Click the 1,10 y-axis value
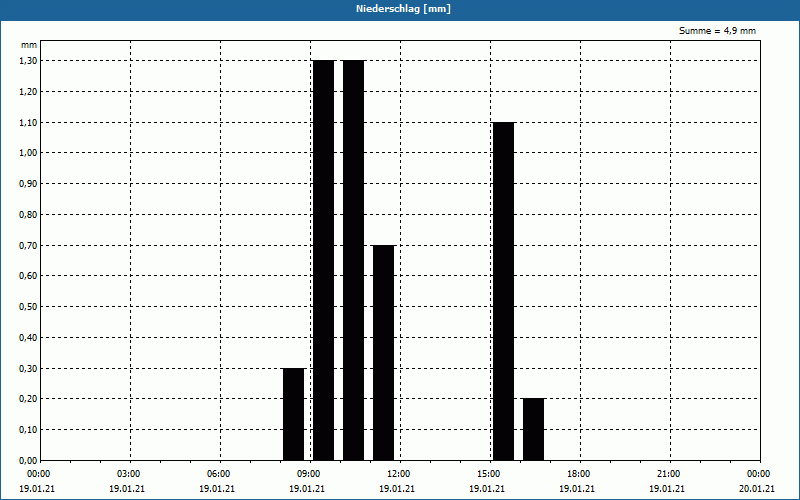The image size is (800, 500). [28, 122]
